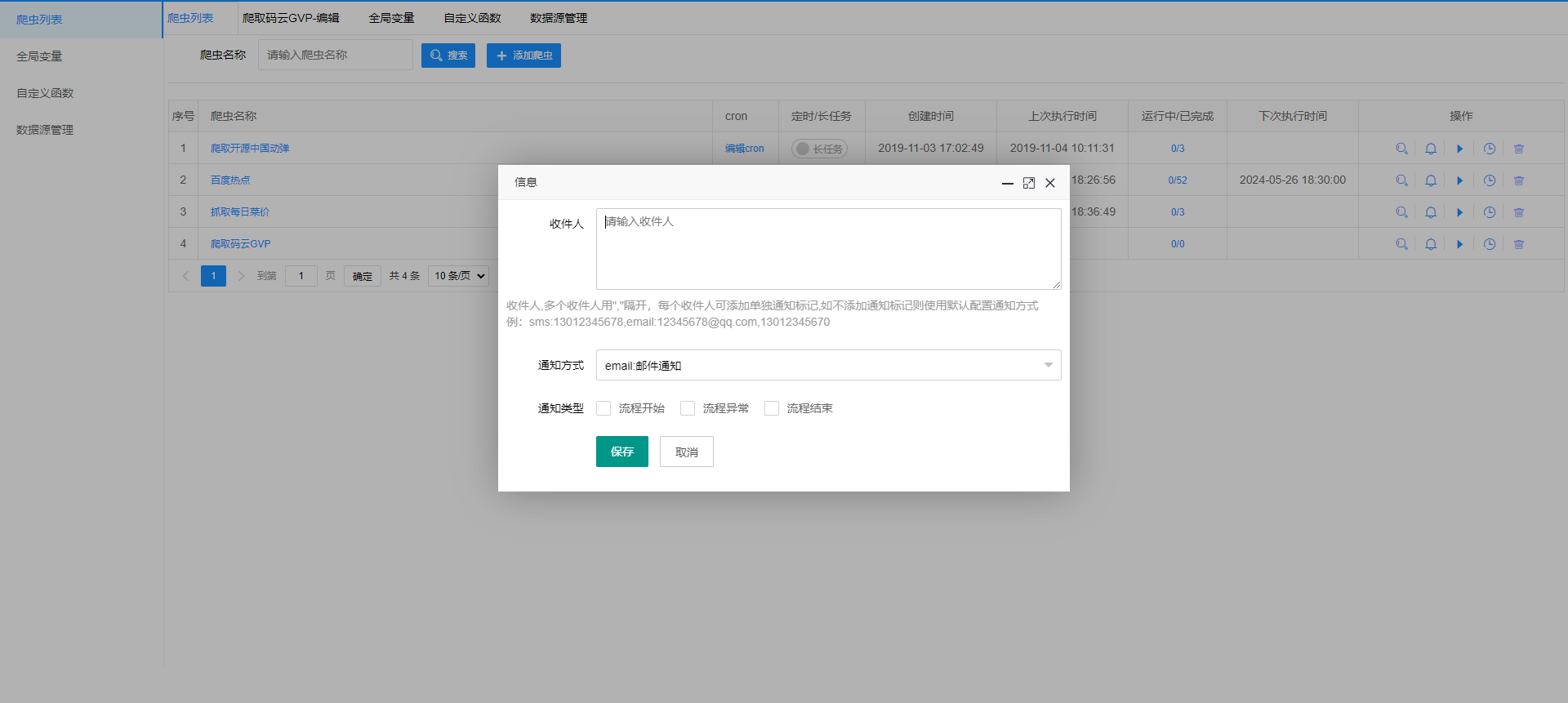Switch to the 全局变量 tab
The image size is (1568, 703).
pos(391,18)
